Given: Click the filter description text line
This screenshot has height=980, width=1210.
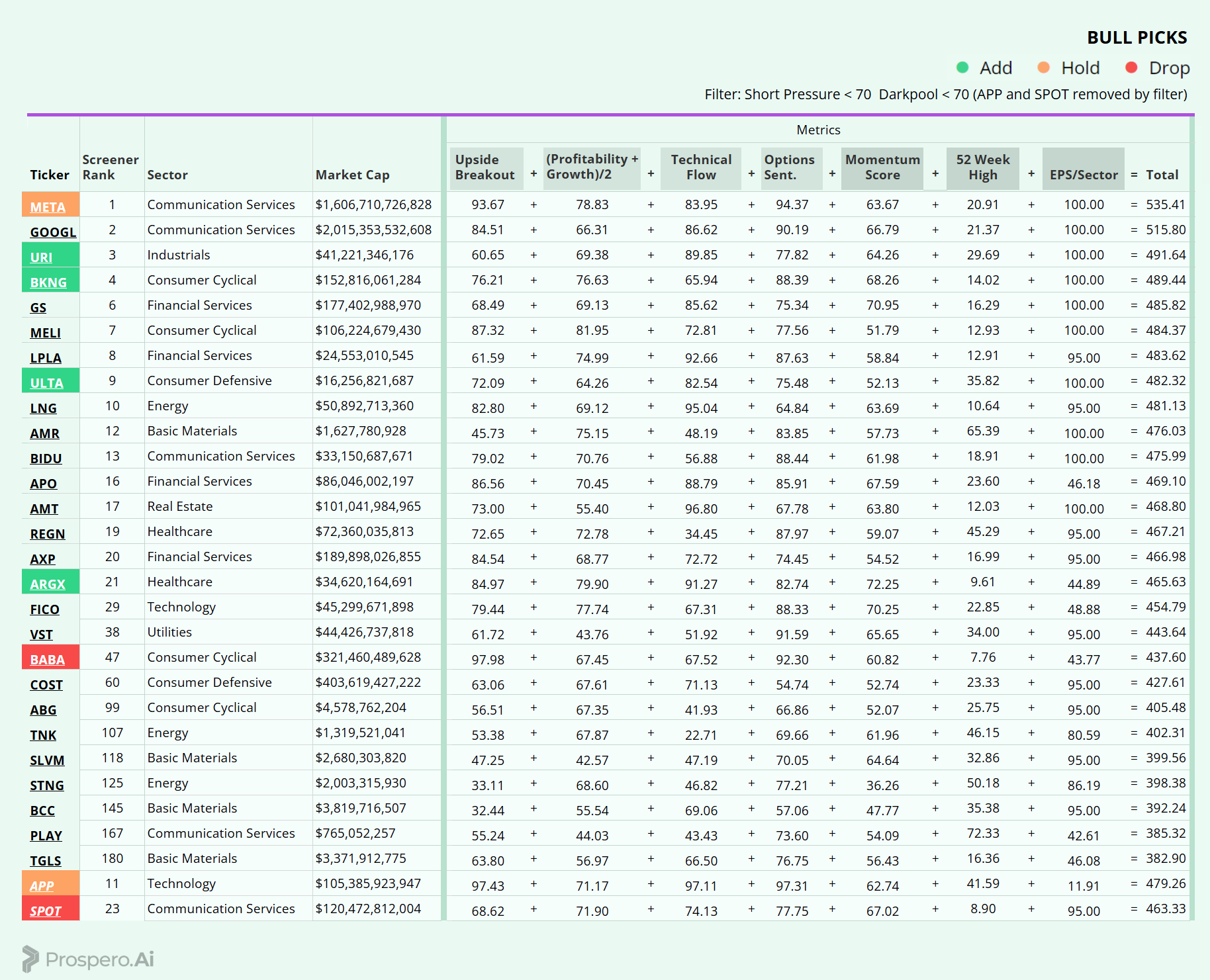Looking at the screenshot, I should 946,95.
